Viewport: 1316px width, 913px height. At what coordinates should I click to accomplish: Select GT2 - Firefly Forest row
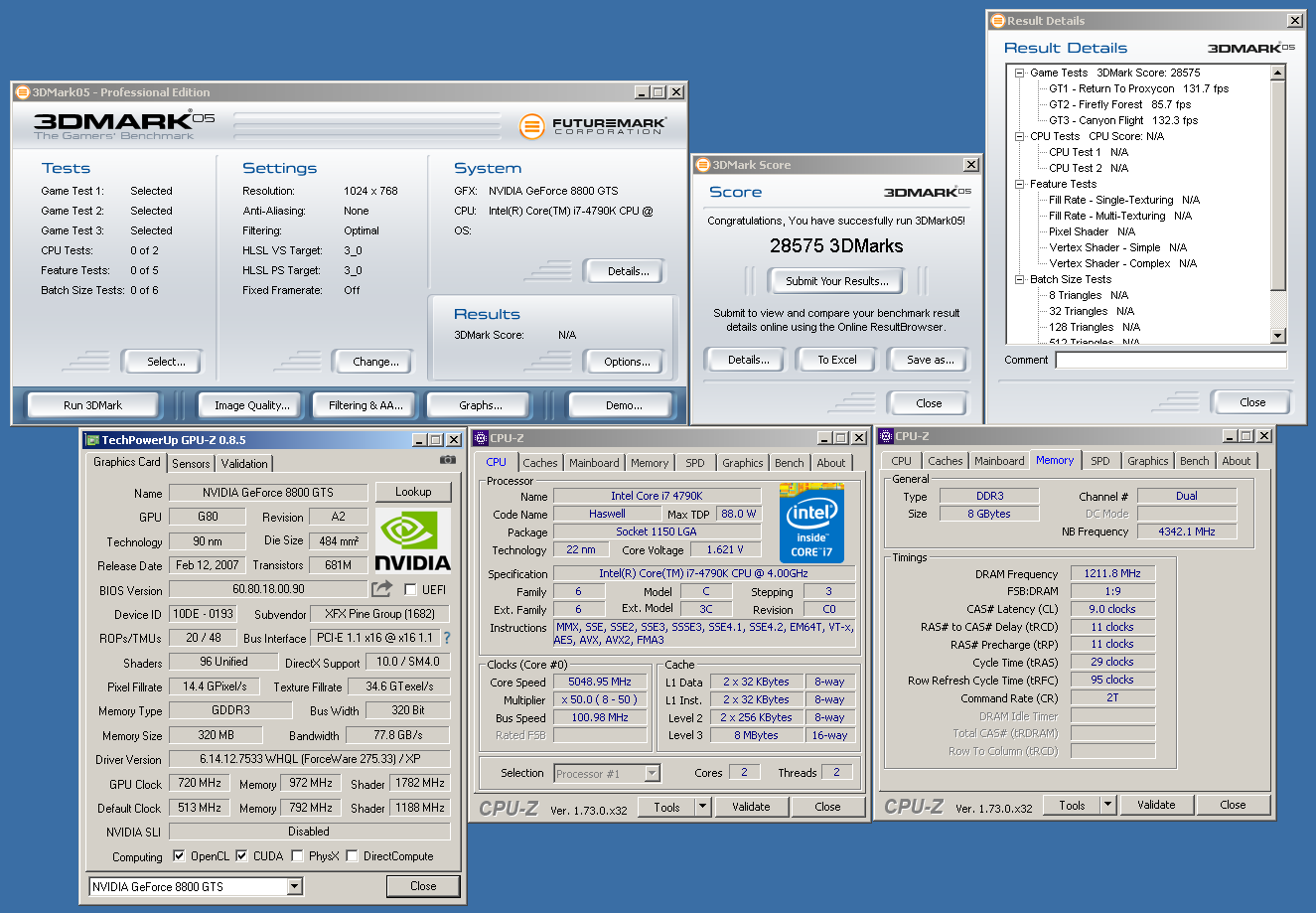pyautogui.click(x=1120, y=104)
